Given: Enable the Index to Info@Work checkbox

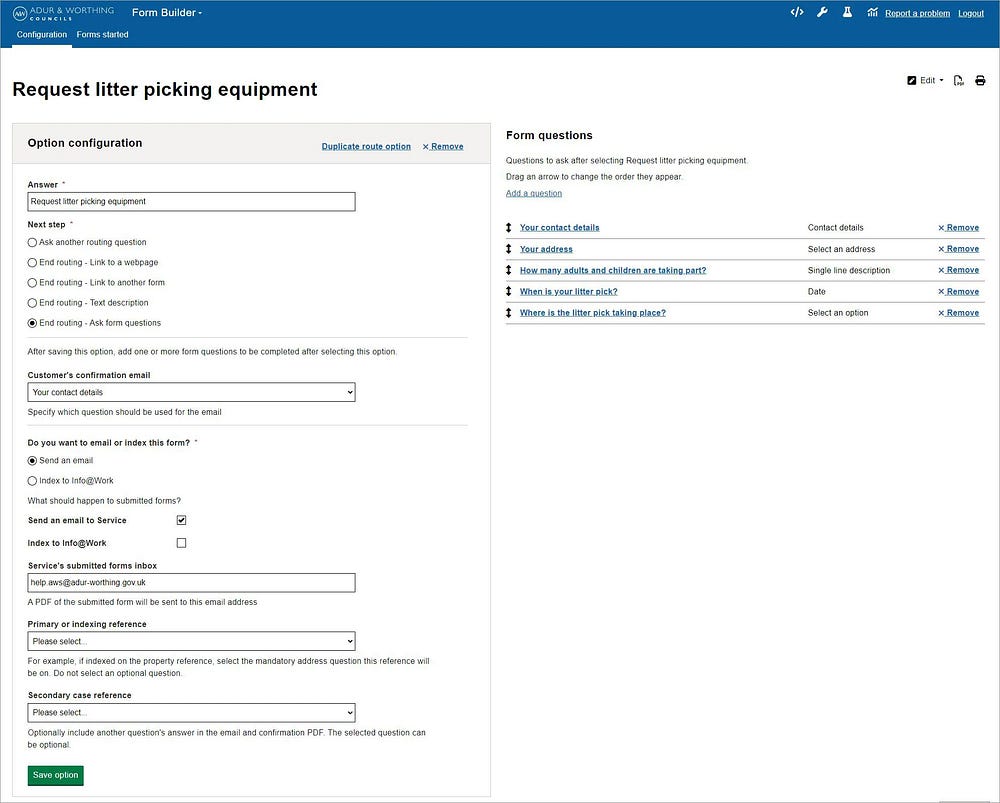Looking at the screenshot, I should tap(181, 542).
